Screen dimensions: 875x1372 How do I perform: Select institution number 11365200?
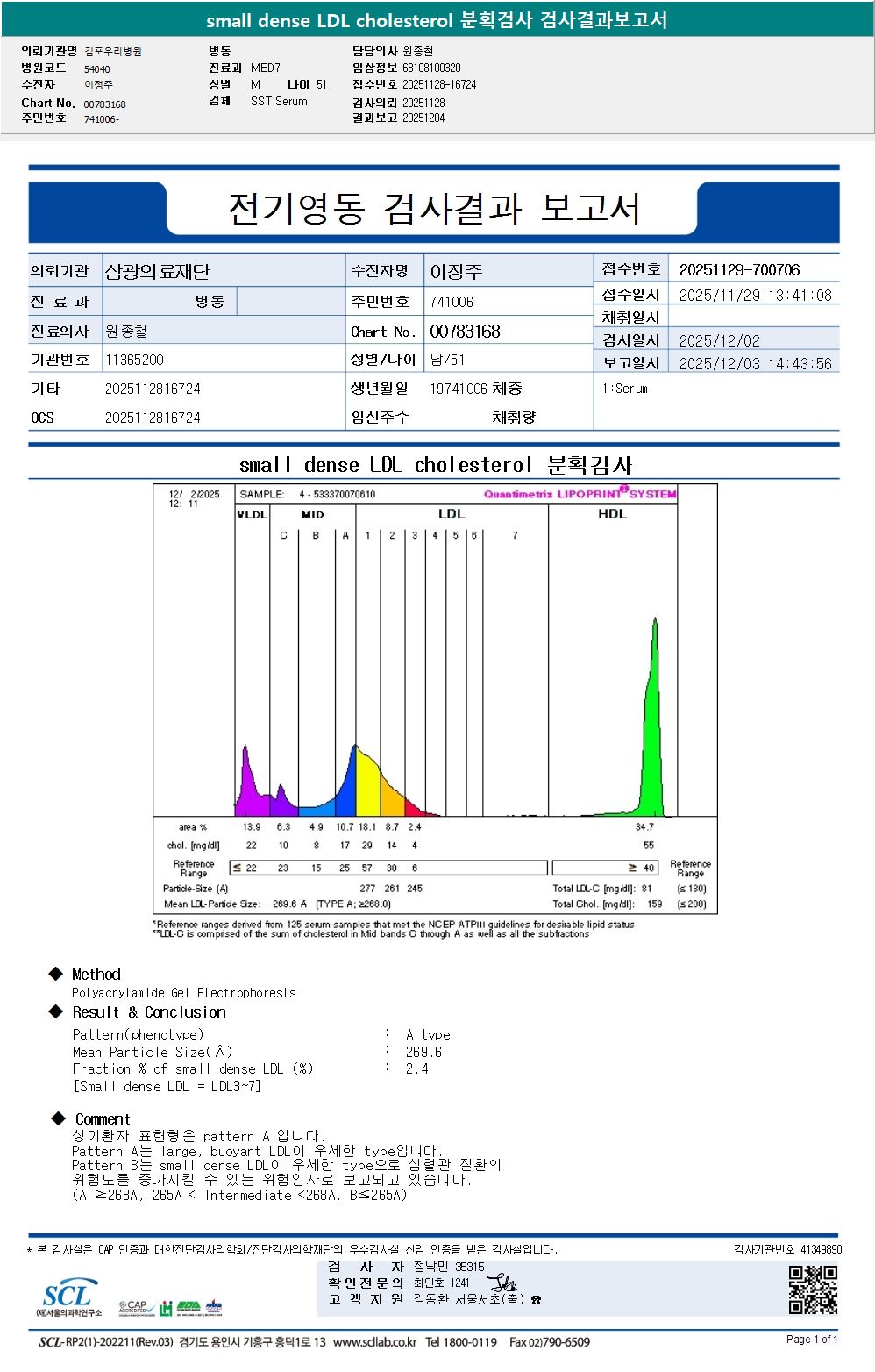point(134,360)
